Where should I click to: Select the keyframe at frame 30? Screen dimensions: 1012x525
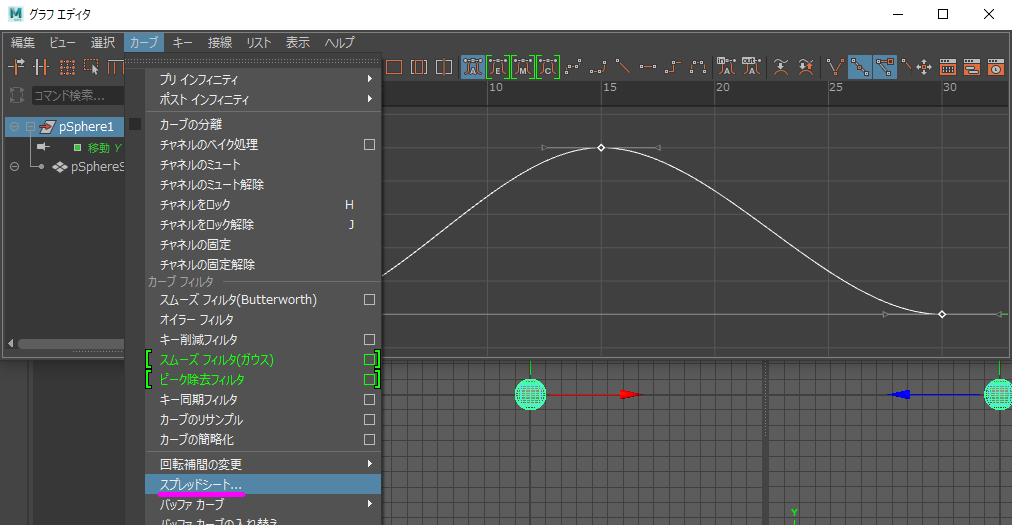(942, 314)
